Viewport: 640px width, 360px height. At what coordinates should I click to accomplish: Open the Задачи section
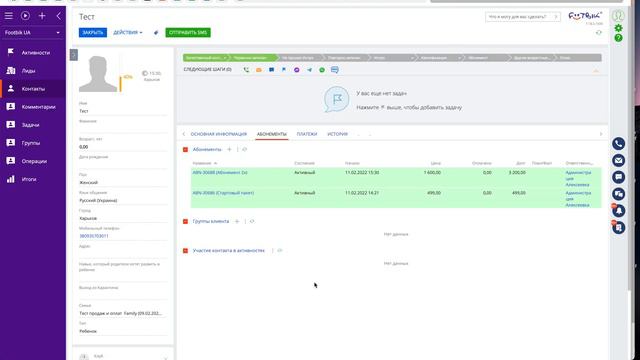pyautogui.click(x=33, y=125)
